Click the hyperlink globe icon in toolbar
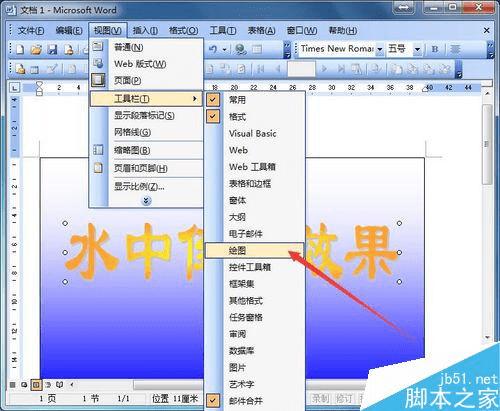The image size is (500, 411). click(x=240, y=50)
